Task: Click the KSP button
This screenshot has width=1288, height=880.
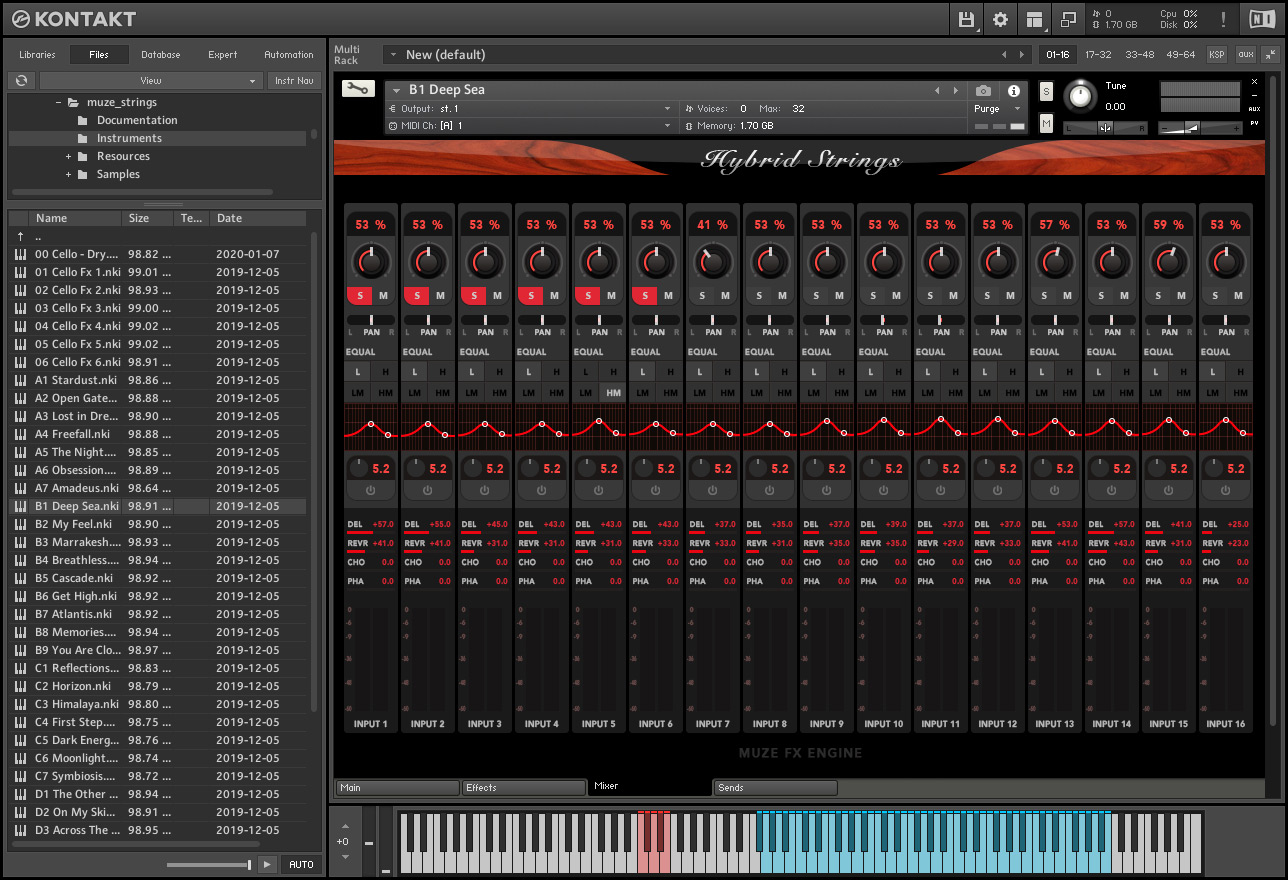Action: pyautogui.click(x=1217, y=54)
